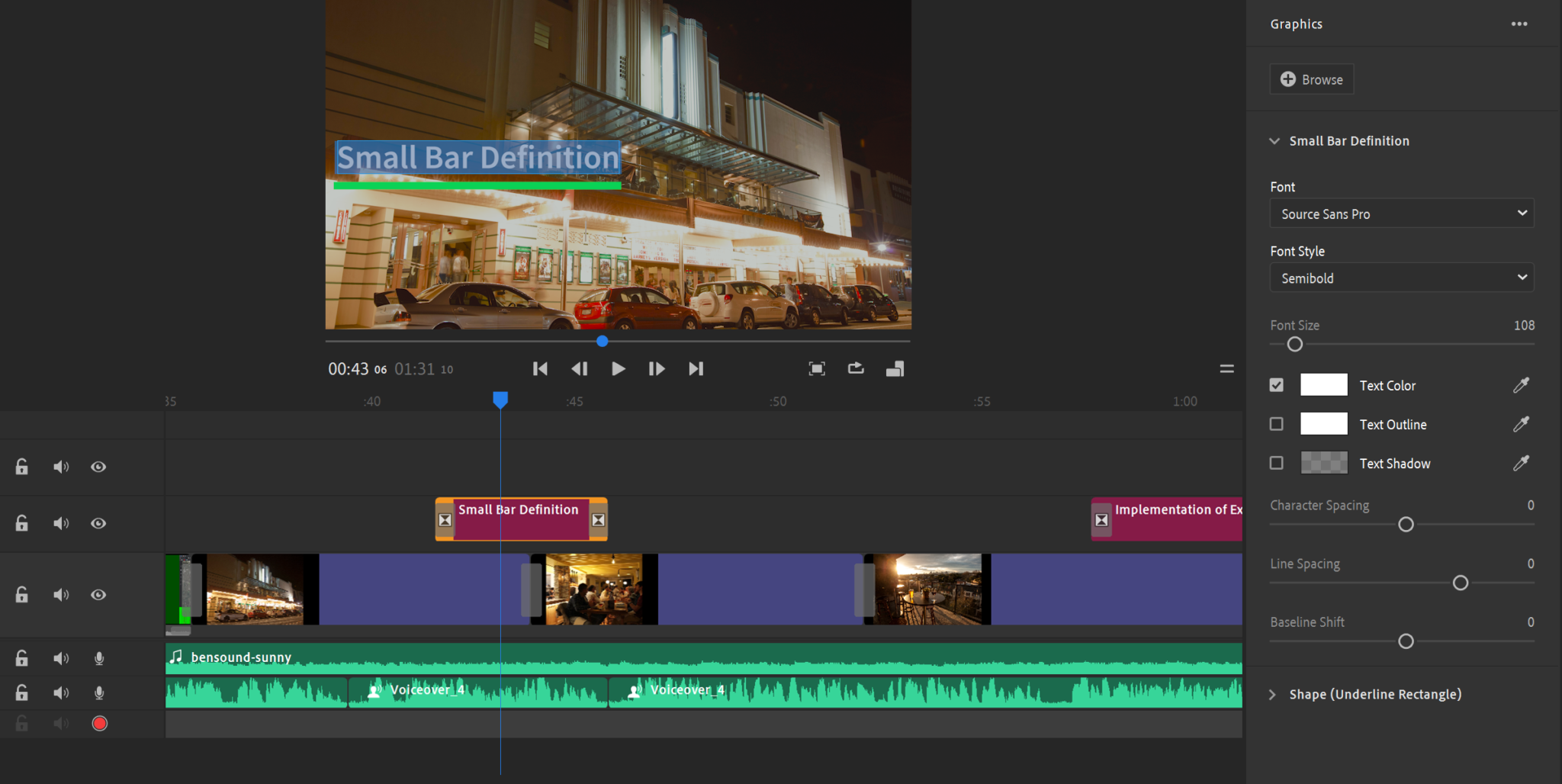Image resolution: width=1562 pixels, height=784 pixels.
Task: Click the Browse button in Graphics panel
Action: pos(1311,79)
